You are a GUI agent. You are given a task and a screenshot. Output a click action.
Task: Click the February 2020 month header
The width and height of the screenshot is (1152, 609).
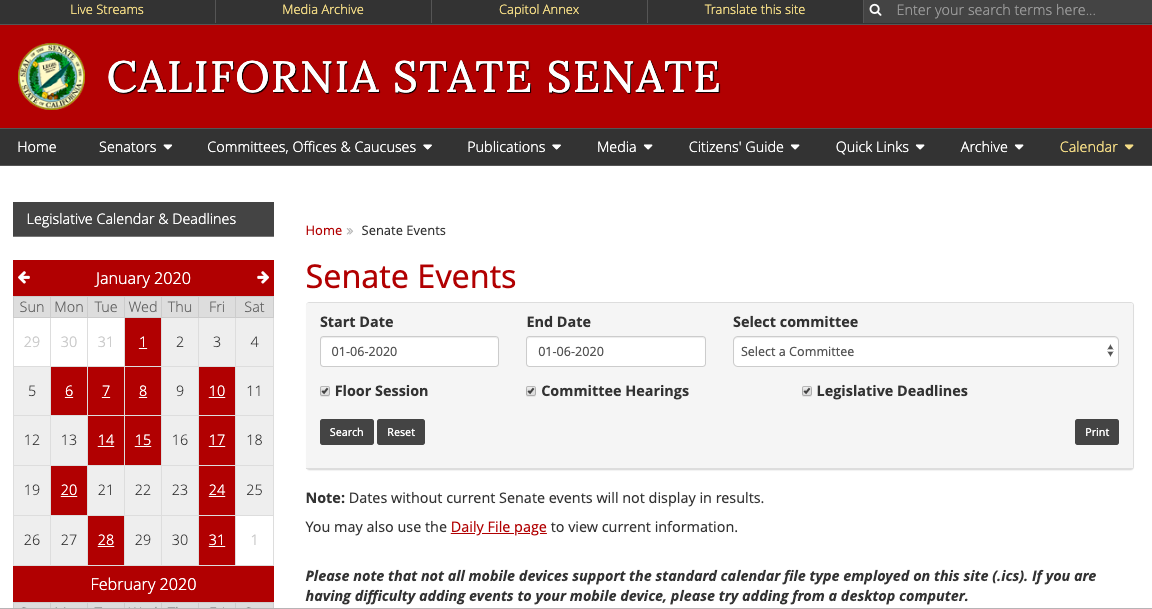[143, 584]
